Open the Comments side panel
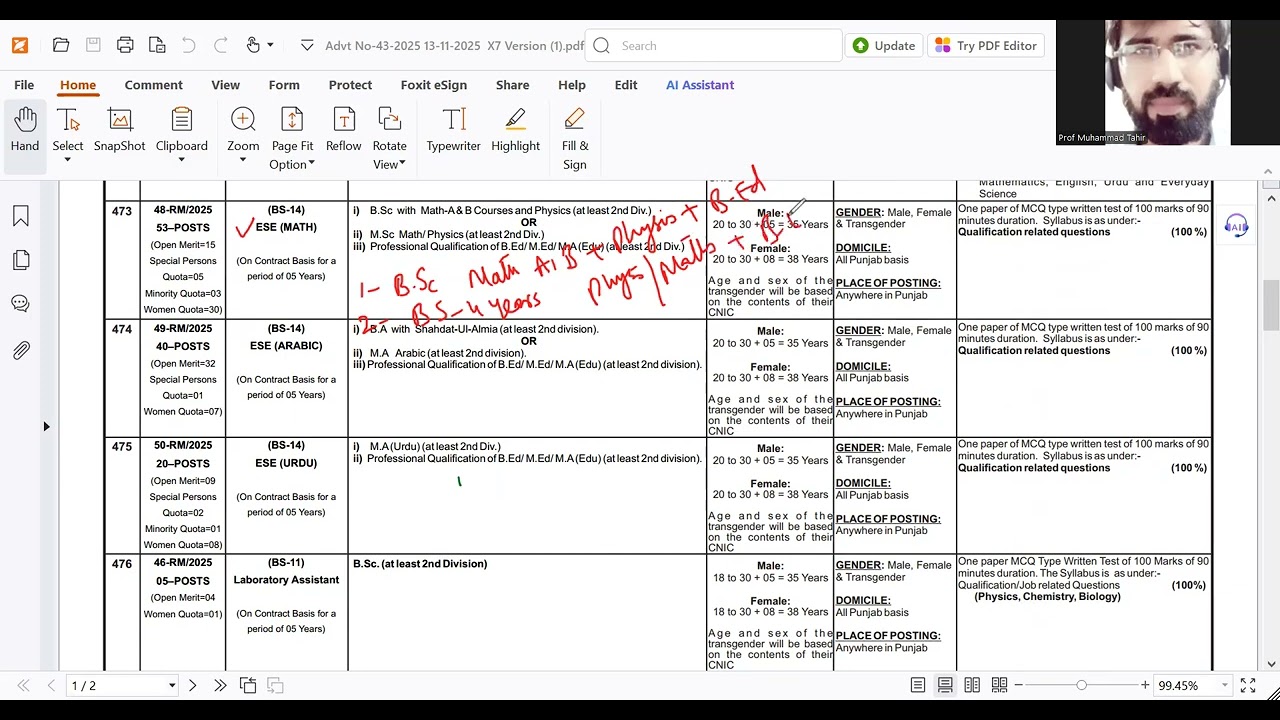This screenshot has width=1280, height=720. tap(21, 304)
